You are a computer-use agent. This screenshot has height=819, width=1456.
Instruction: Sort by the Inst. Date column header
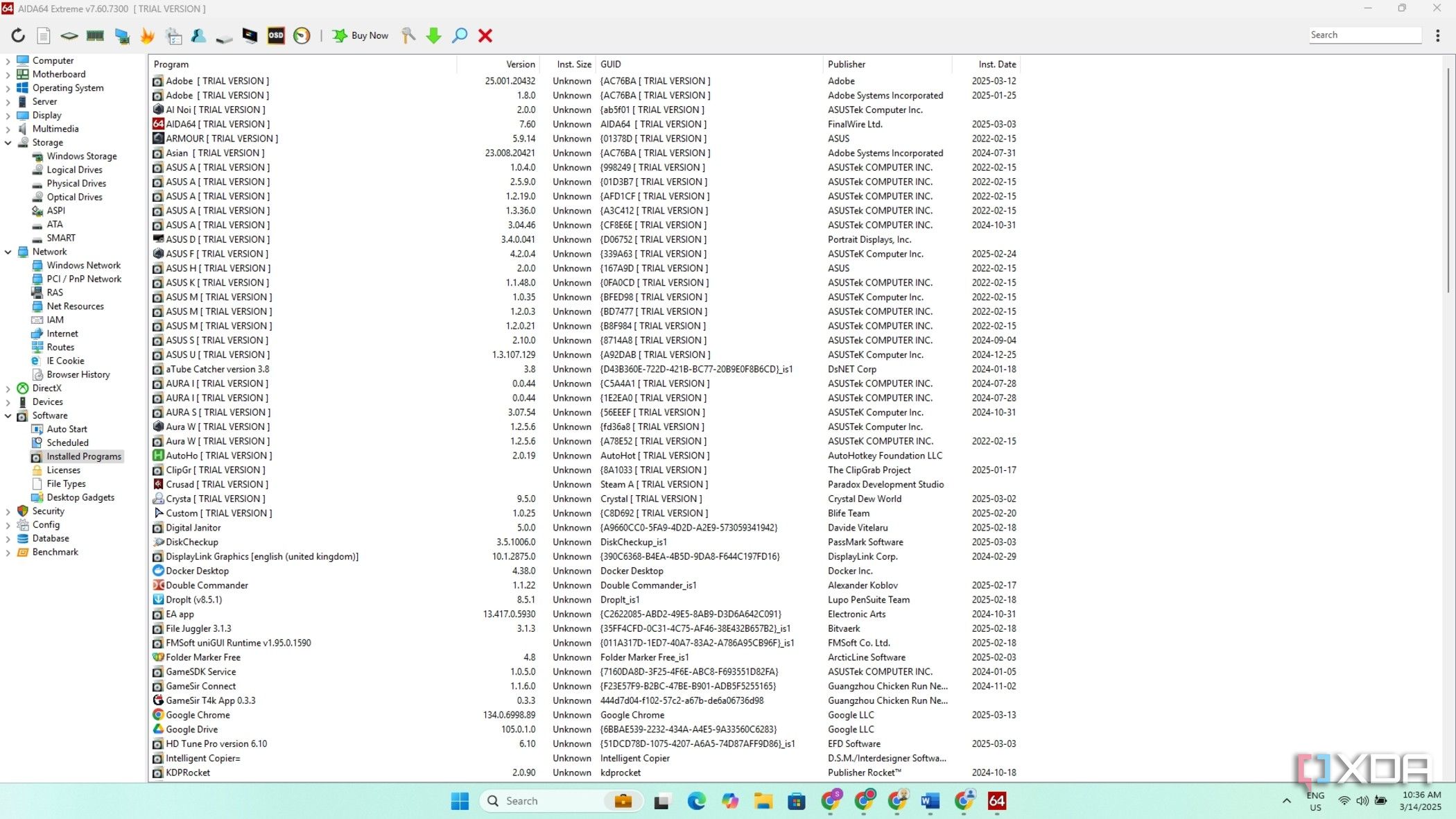tap(985, 64)
